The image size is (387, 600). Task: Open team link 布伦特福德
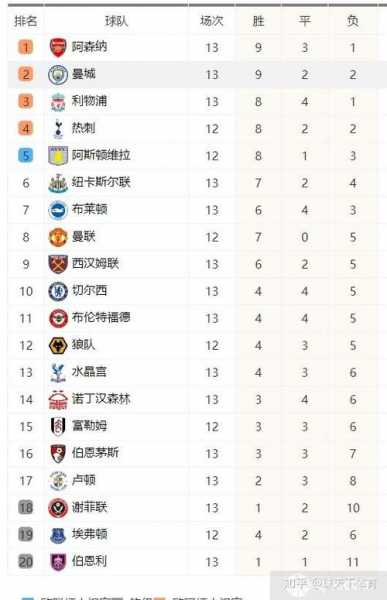coord(101,318)
